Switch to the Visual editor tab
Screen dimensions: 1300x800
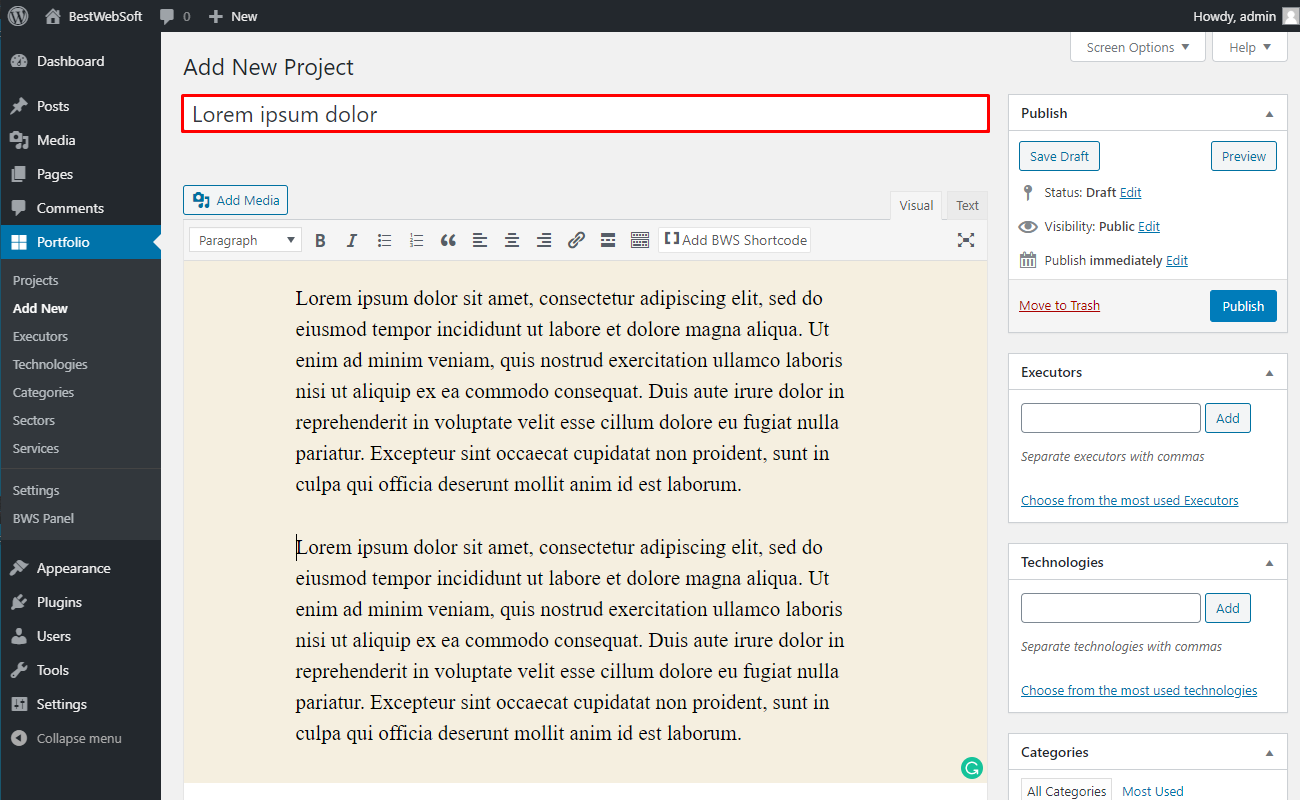pyautogui.click(x=916, y=205)
